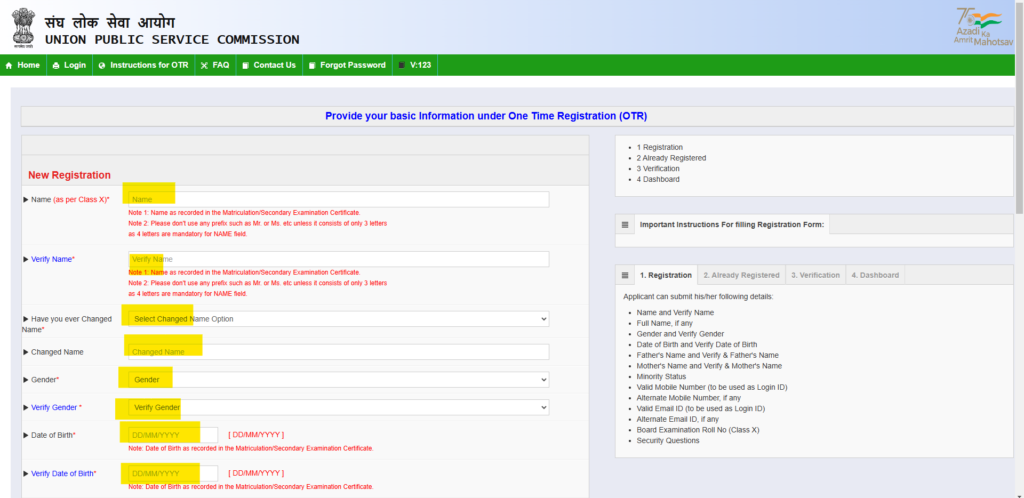Screen dimensions: 1024x498
Task: Expand the Have you ever Changed Name dropdown
Action: click(338, 319)
